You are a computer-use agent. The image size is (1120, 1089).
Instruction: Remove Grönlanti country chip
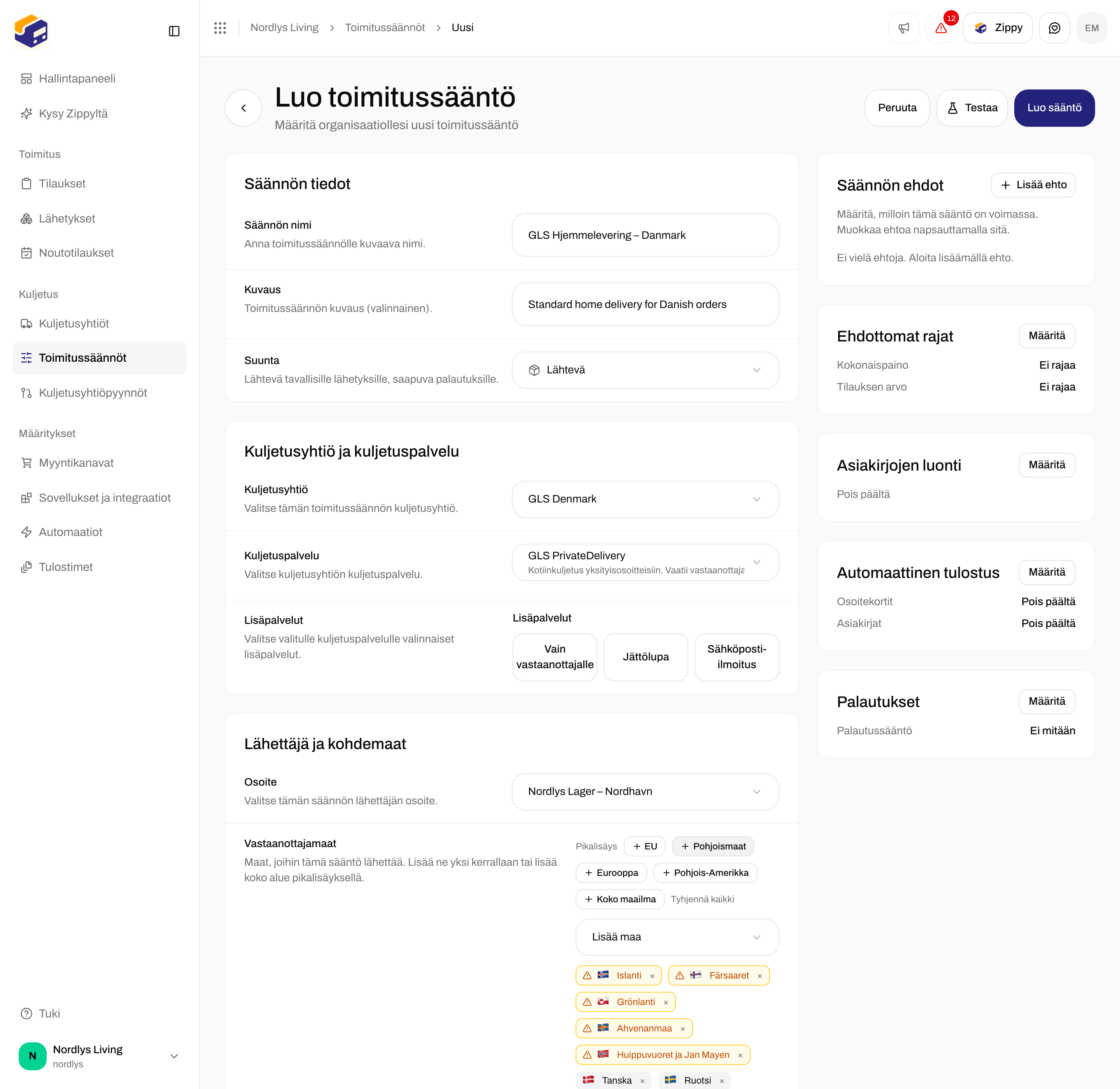tap(666, 1003)
